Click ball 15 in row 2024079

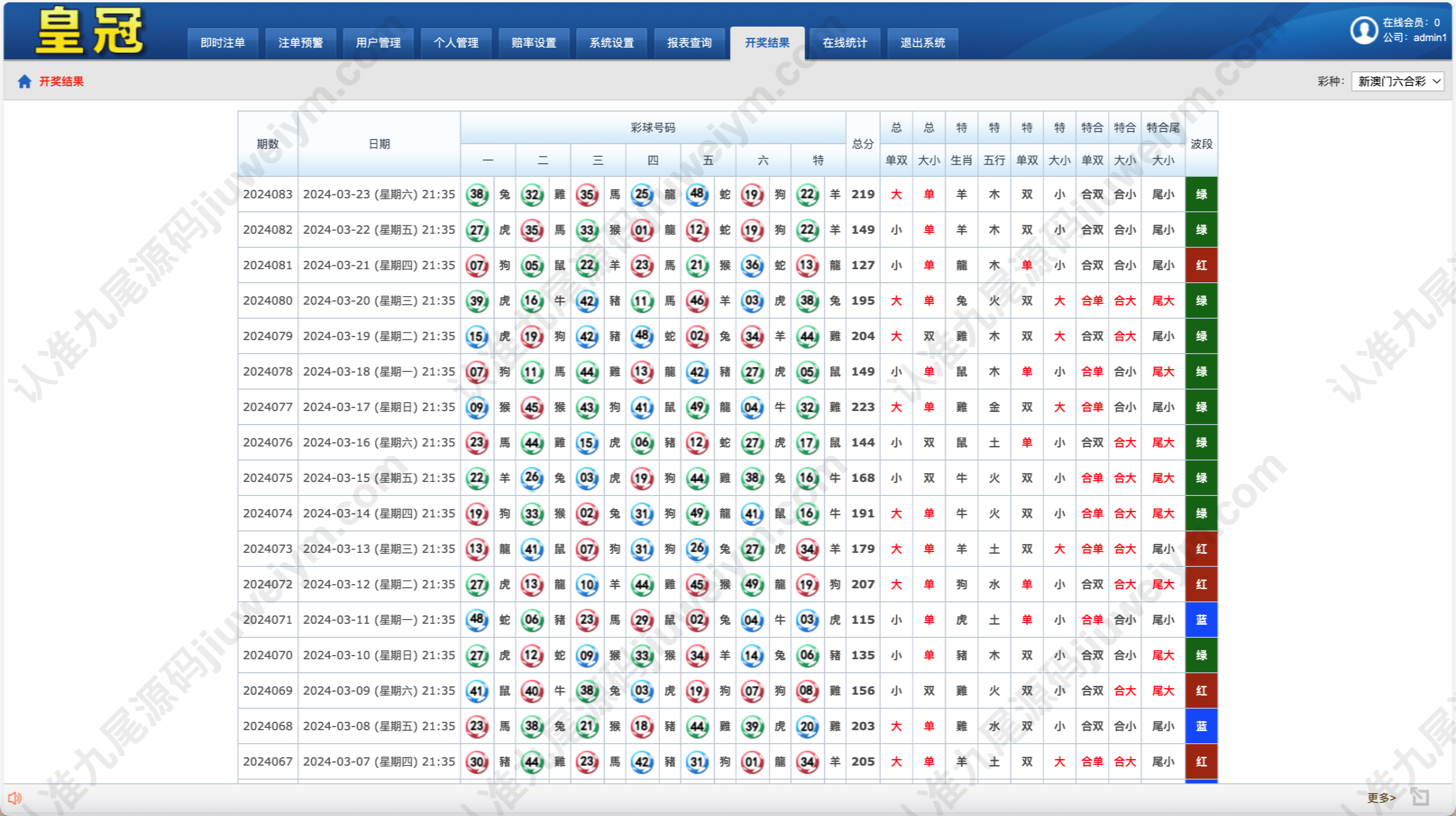tap(477, 336)
